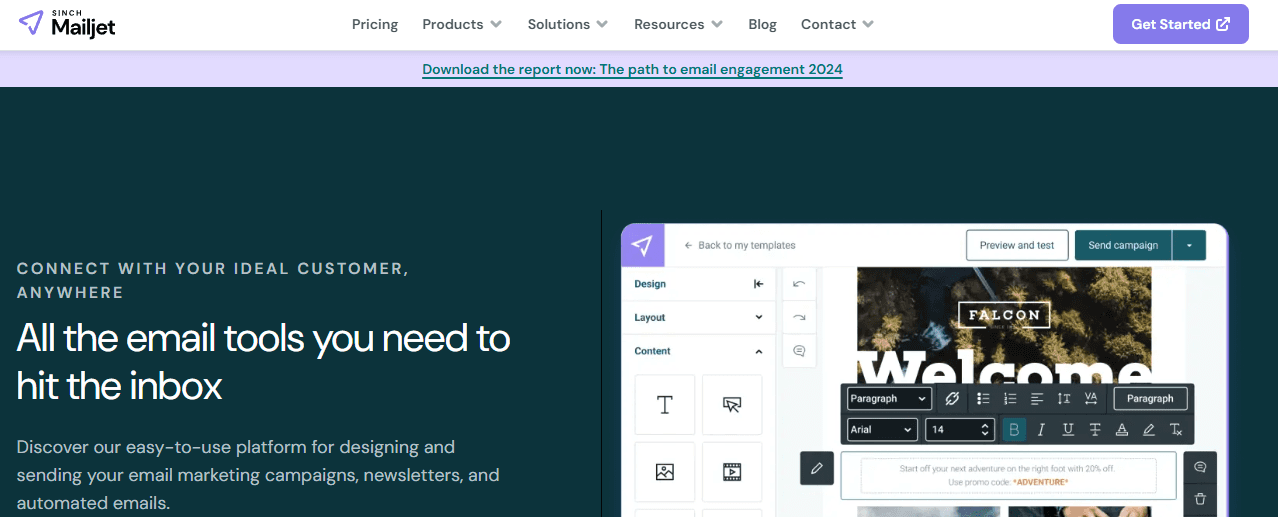This screenshot has height=517, width=1278.
Task: Open the highlight color picker
Action: click(x=1149, y=429)
